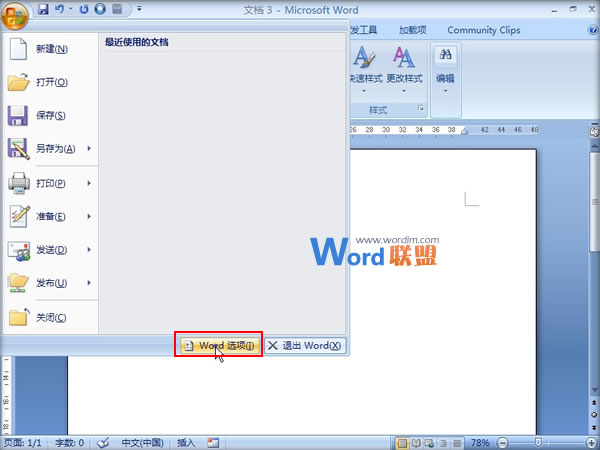600x450 pixels.
Task: Expand the 另存为(A) submenu arrow
Action: coord(90,148)
